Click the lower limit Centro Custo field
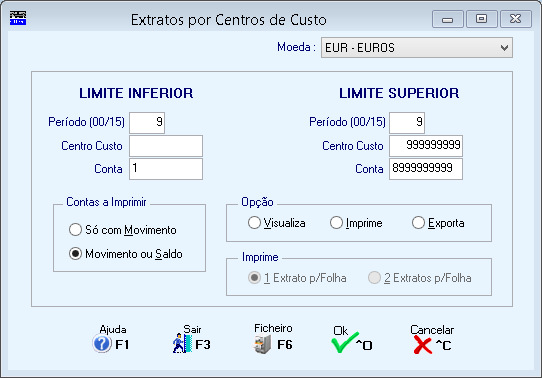Viewport: 542px width, 378px height. click(166, 146)
